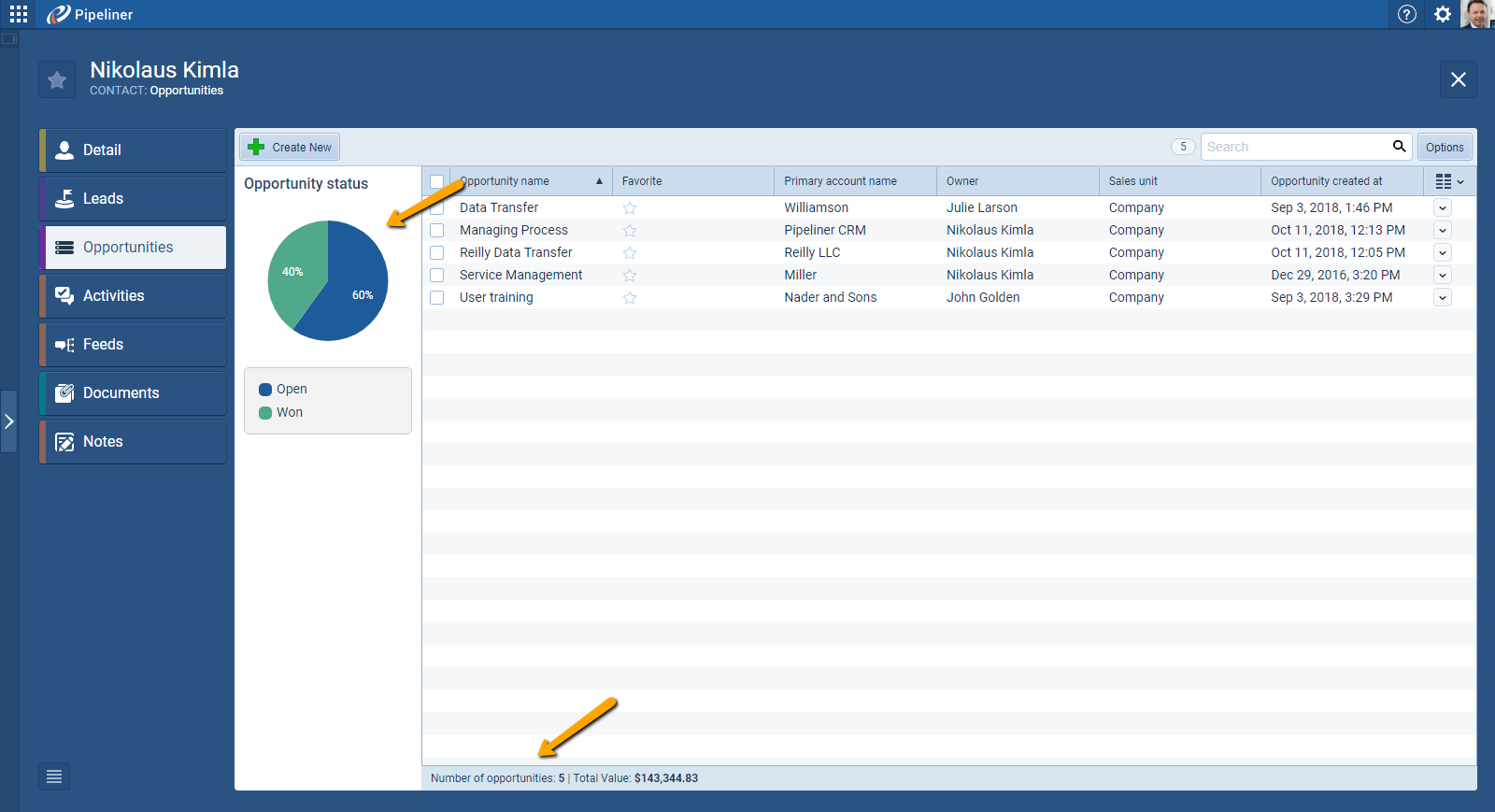Check the Service Management row checkbox

coord(436,276)
